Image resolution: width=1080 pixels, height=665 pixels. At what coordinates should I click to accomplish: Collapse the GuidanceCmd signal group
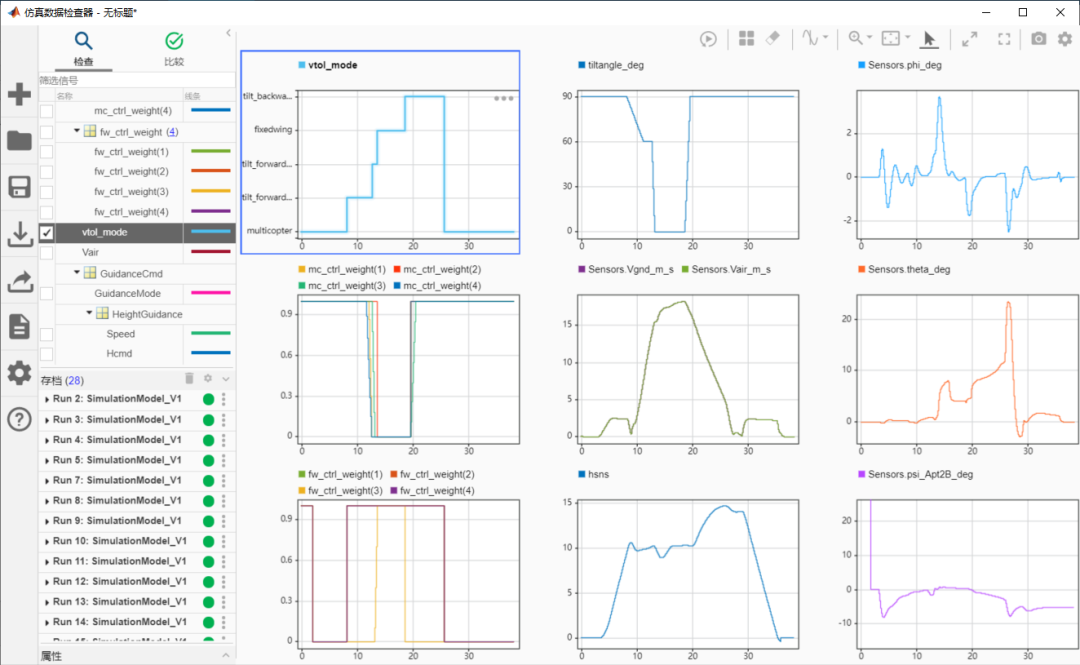point(76,273)
